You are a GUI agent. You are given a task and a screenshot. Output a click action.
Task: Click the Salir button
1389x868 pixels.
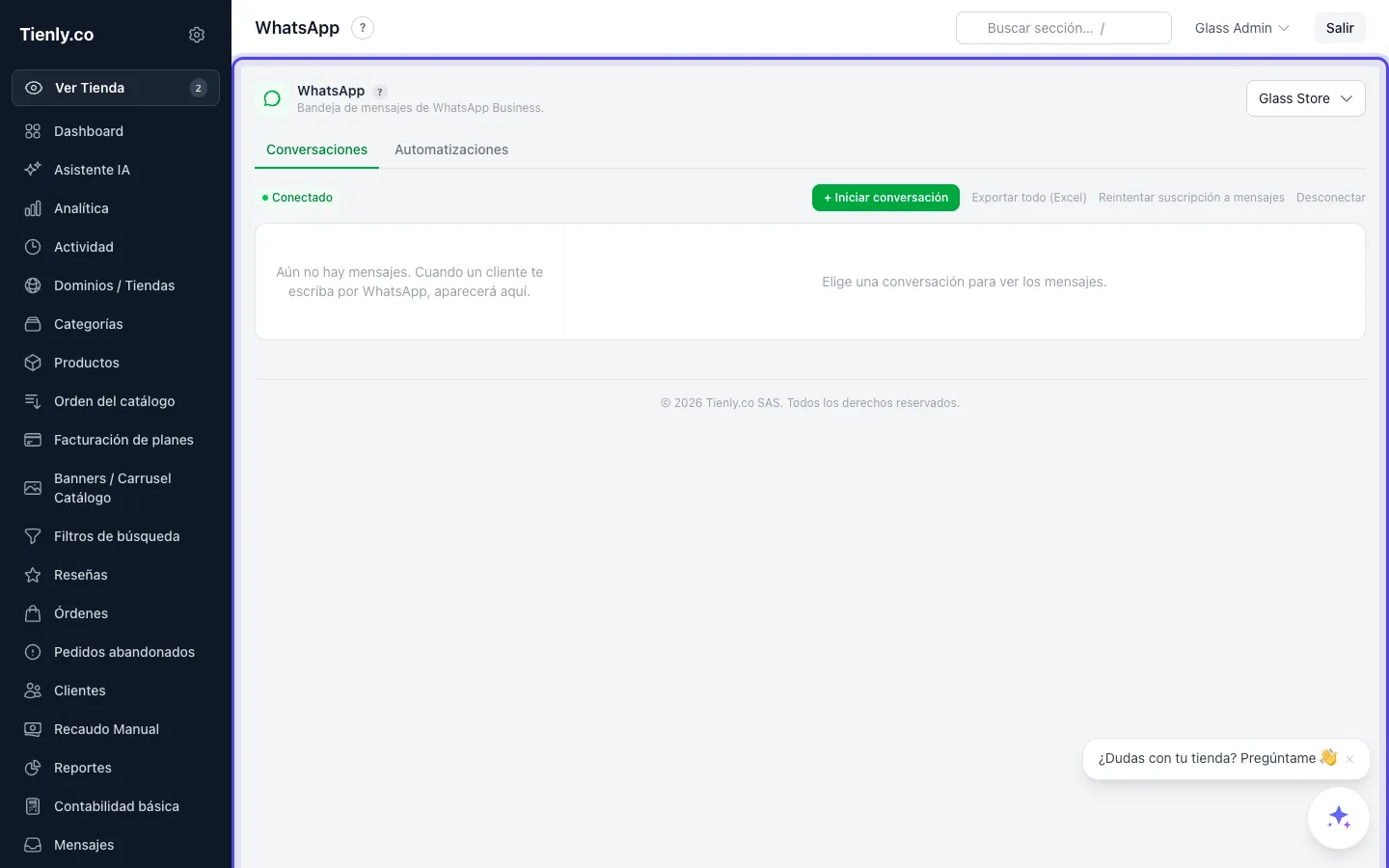pyautogui.click(x=1340, y=28)
